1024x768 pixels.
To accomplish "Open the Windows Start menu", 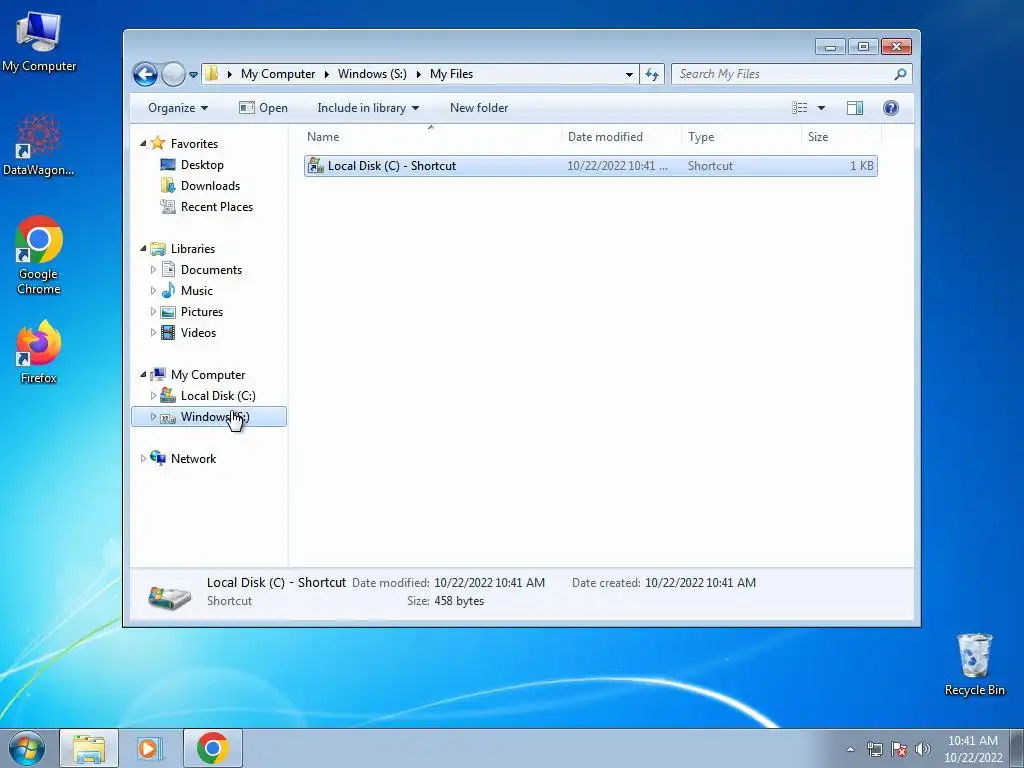I will click(27, 748).
